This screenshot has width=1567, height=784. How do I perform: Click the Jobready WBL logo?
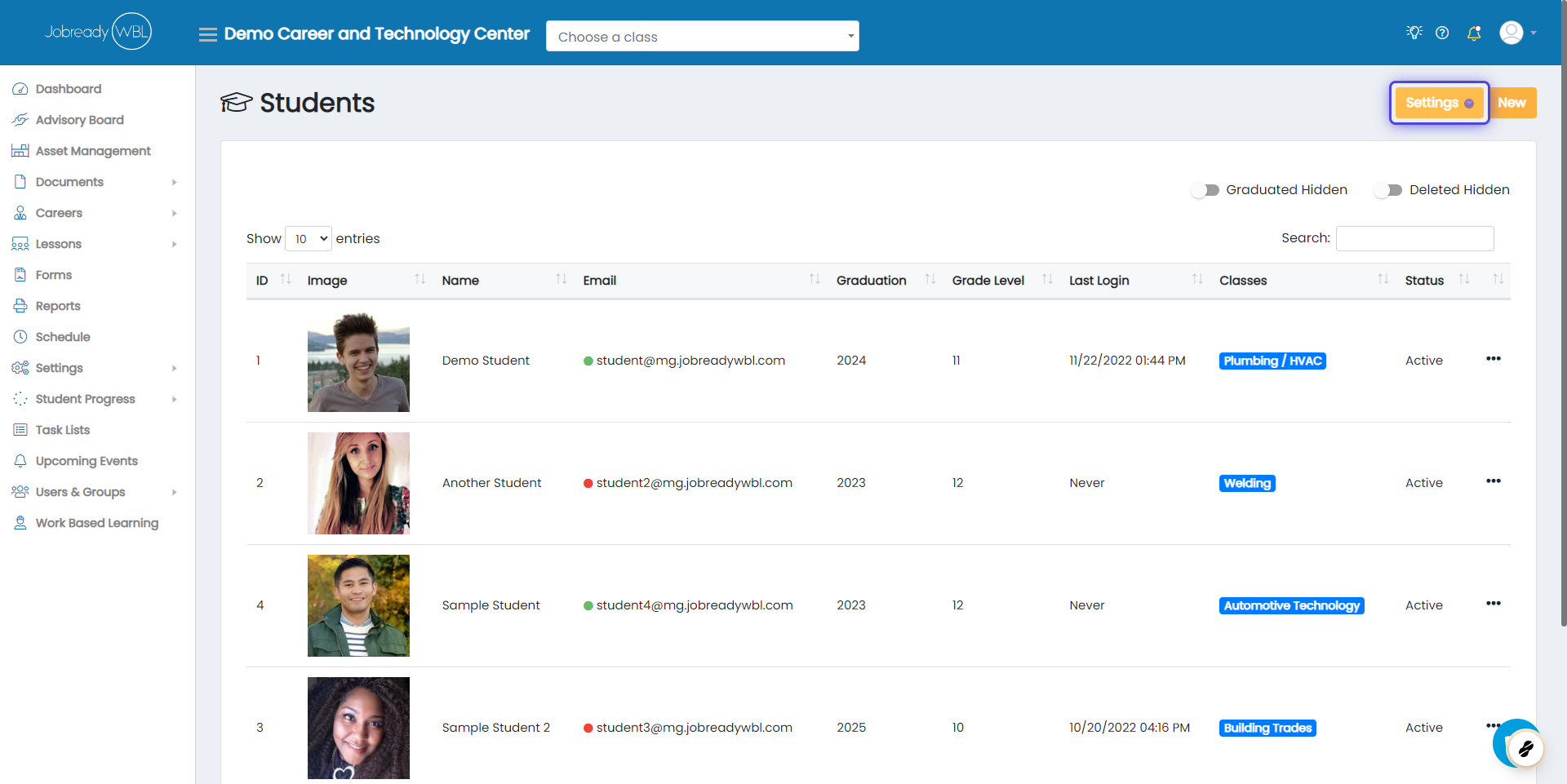98,32
